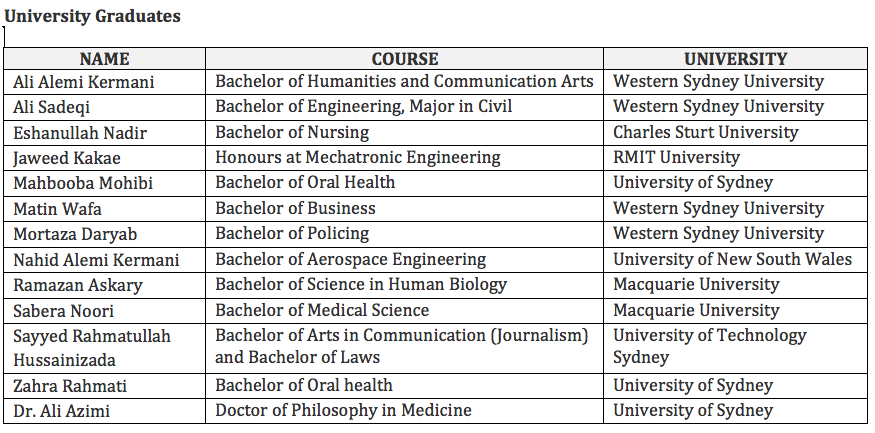The image size is (875, 433).
Task: Click the name Ali Sadeqi
Action: [x=51, y=107]
